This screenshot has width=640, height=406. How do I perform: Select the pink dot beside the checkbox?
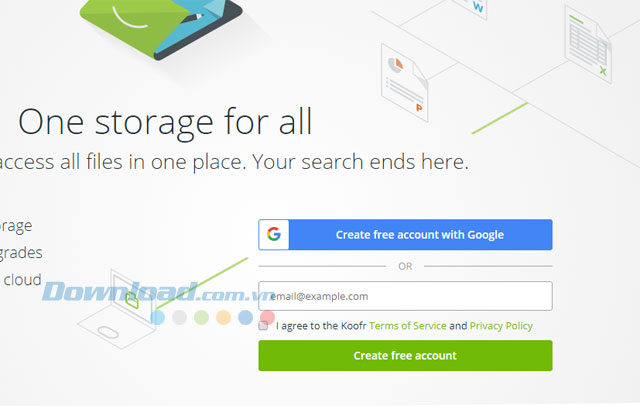coord(267,317)
